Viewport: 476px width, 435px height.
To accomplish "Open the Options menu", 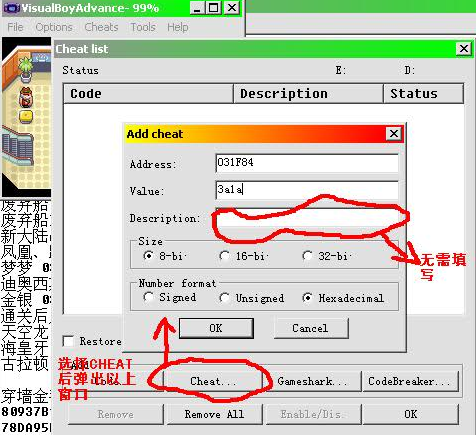I will (54, 27).
